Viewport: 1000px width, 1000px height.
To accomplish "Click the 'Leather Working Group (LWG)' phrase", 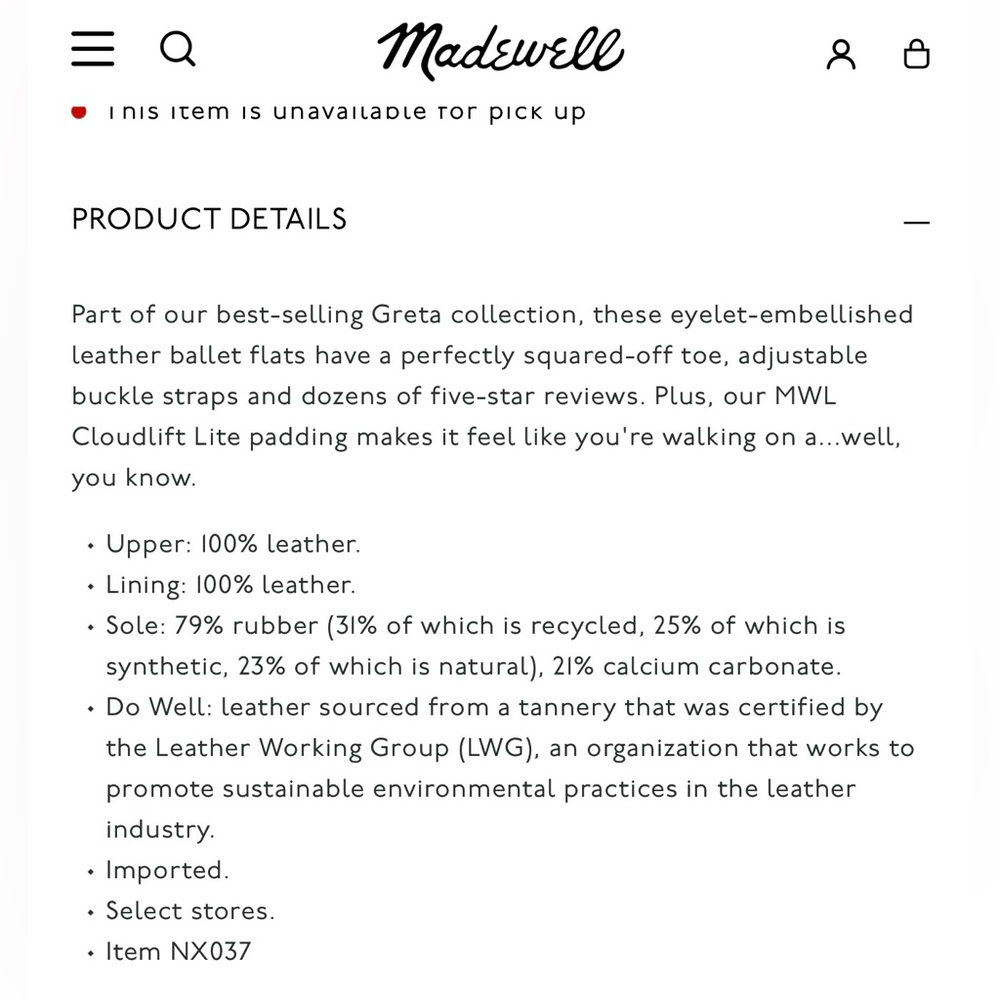I will (344, 748).
